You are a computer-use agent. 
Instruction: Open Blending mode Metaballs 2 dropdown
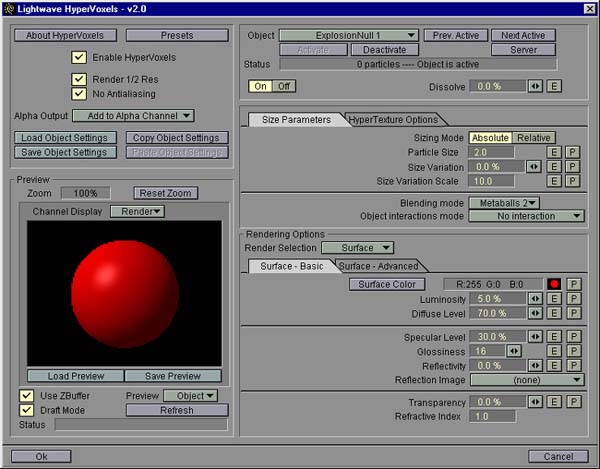tap(504, 203)
